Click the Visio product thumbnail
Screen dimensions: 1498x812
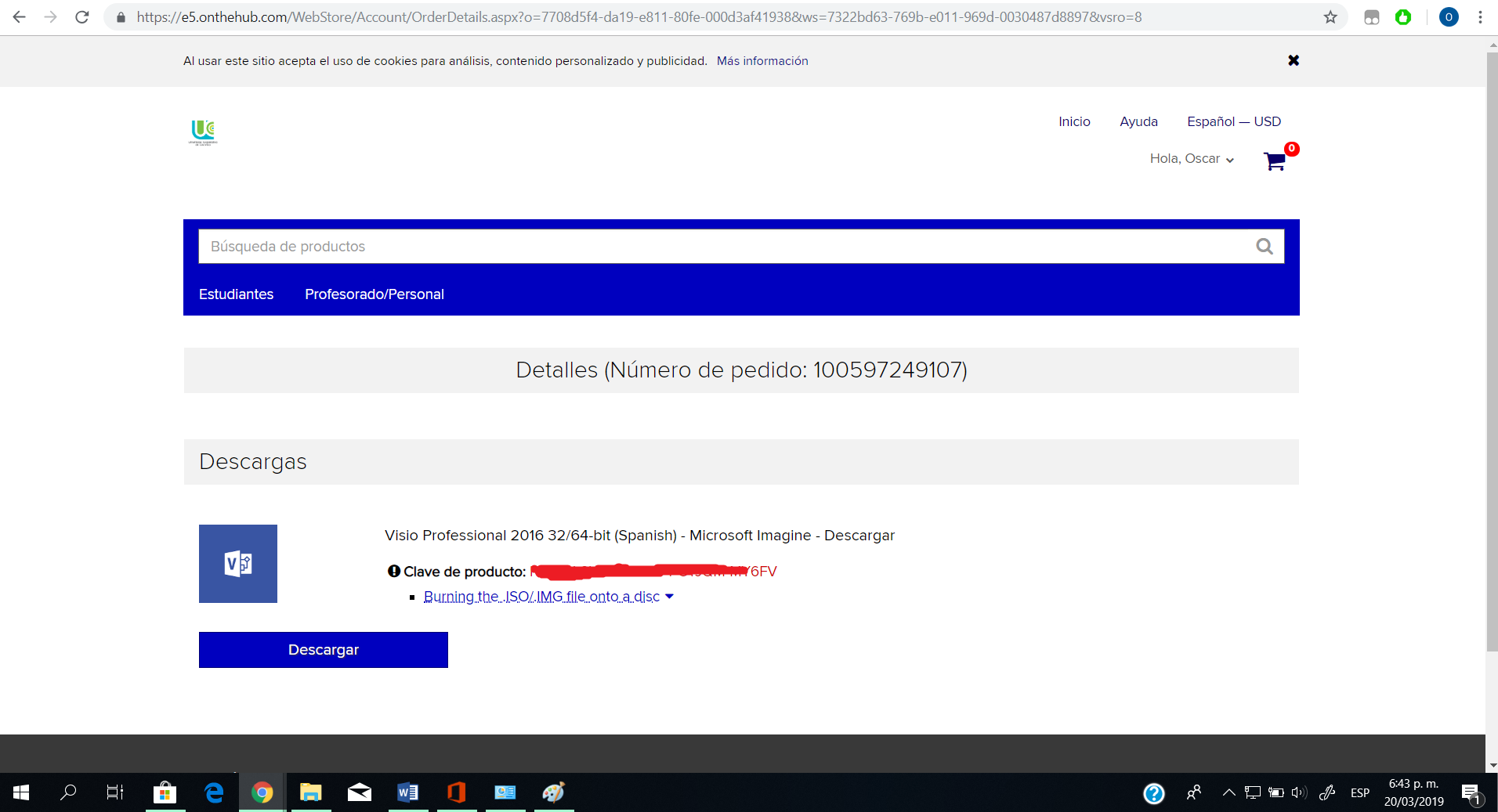(x=238, y=564)
